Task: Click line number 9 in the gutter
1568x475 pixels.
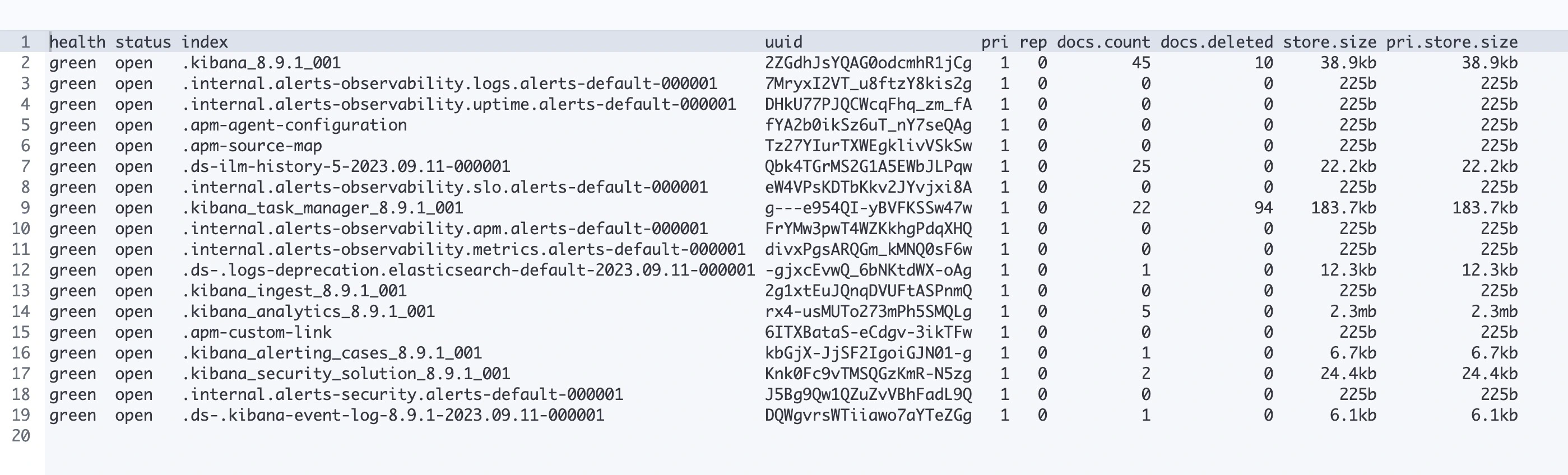Action: click(x=25, y=208)
